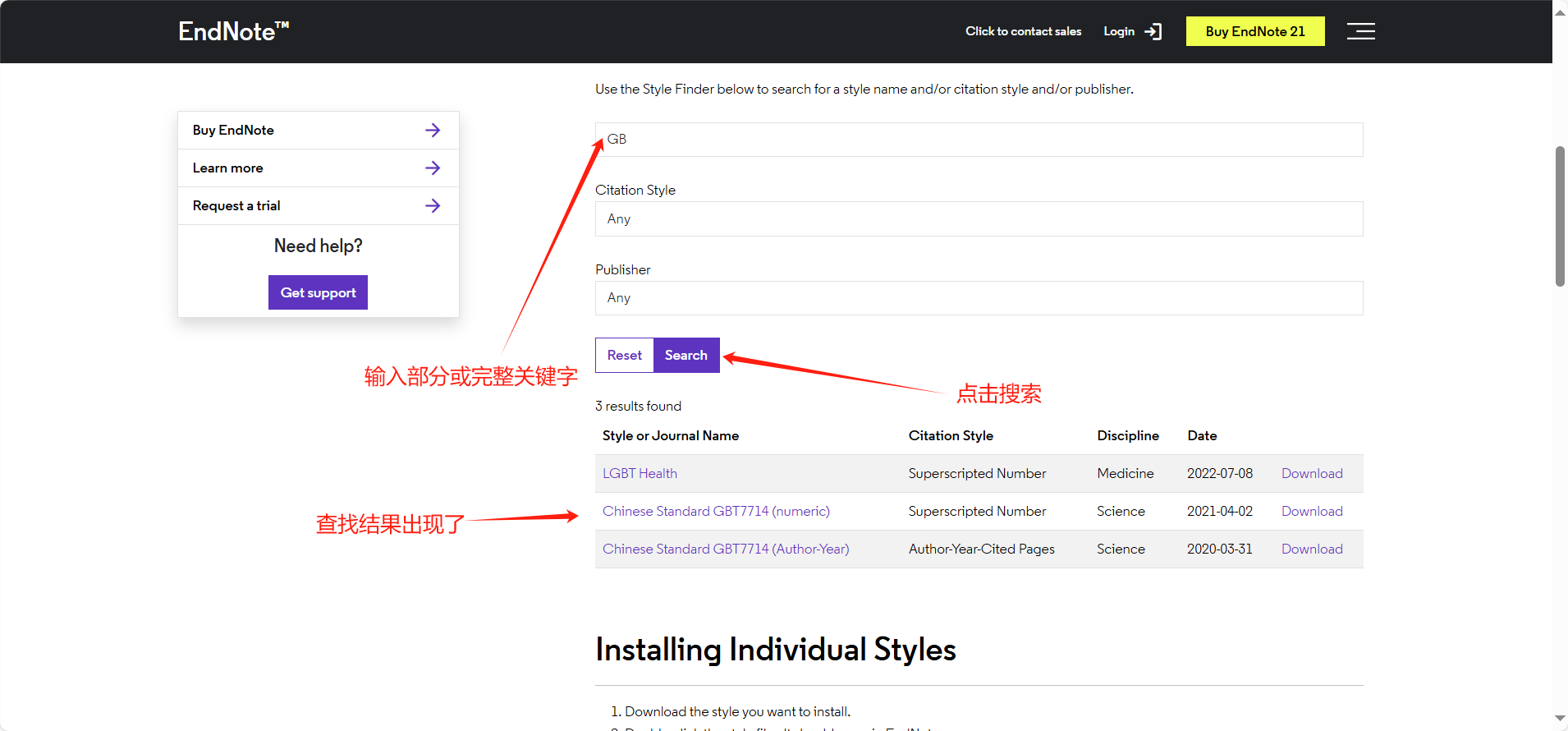This screenshot has width=1568, height=731.
Task: Open the LGBT Health style link
Action: coord(640,473)
